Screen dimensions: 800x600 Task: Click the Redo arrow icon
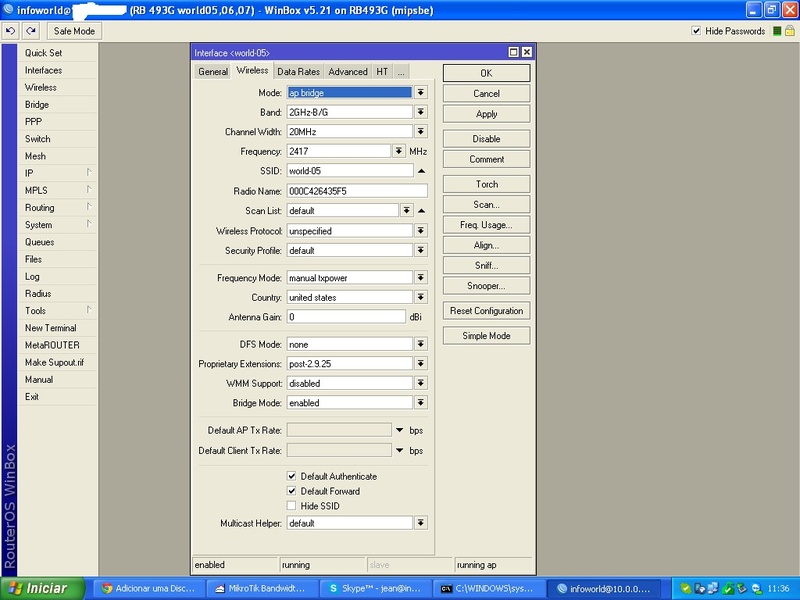coord(31,31)
